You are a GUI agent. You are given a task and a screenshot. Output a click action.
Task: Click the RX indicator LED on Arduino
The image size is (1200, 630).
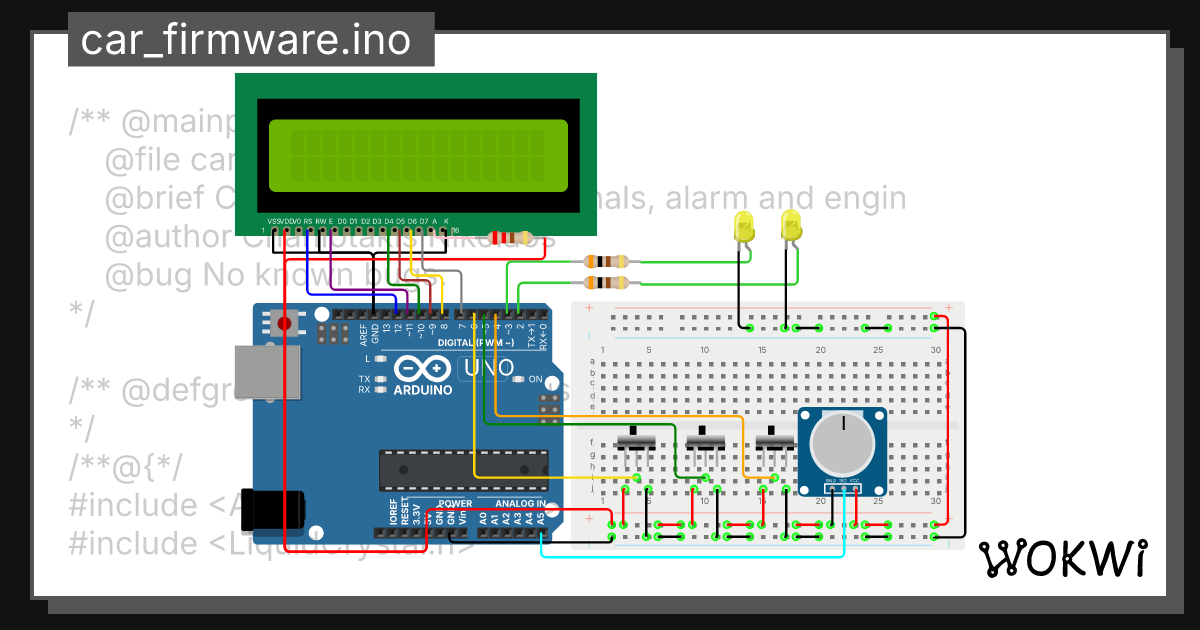(379, 390)
